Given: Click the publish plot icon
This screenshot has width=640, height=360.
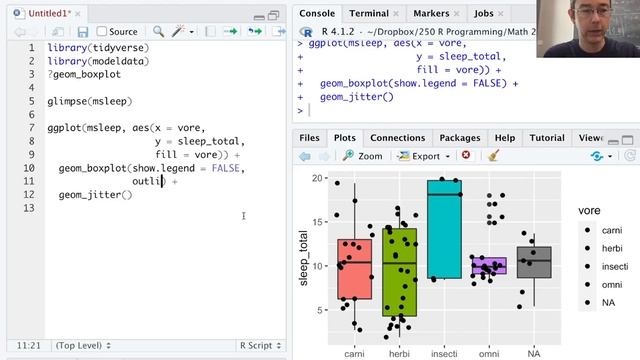Looking at the screenshot, I should [x=597, y=156].
